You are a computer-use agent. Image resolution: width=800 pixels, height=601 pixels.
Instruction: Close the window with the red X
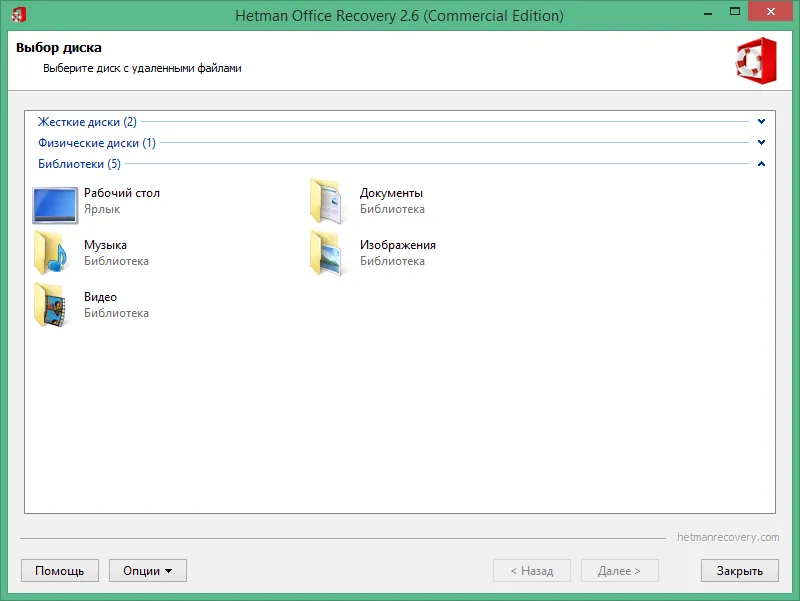(x=770, y=11)
